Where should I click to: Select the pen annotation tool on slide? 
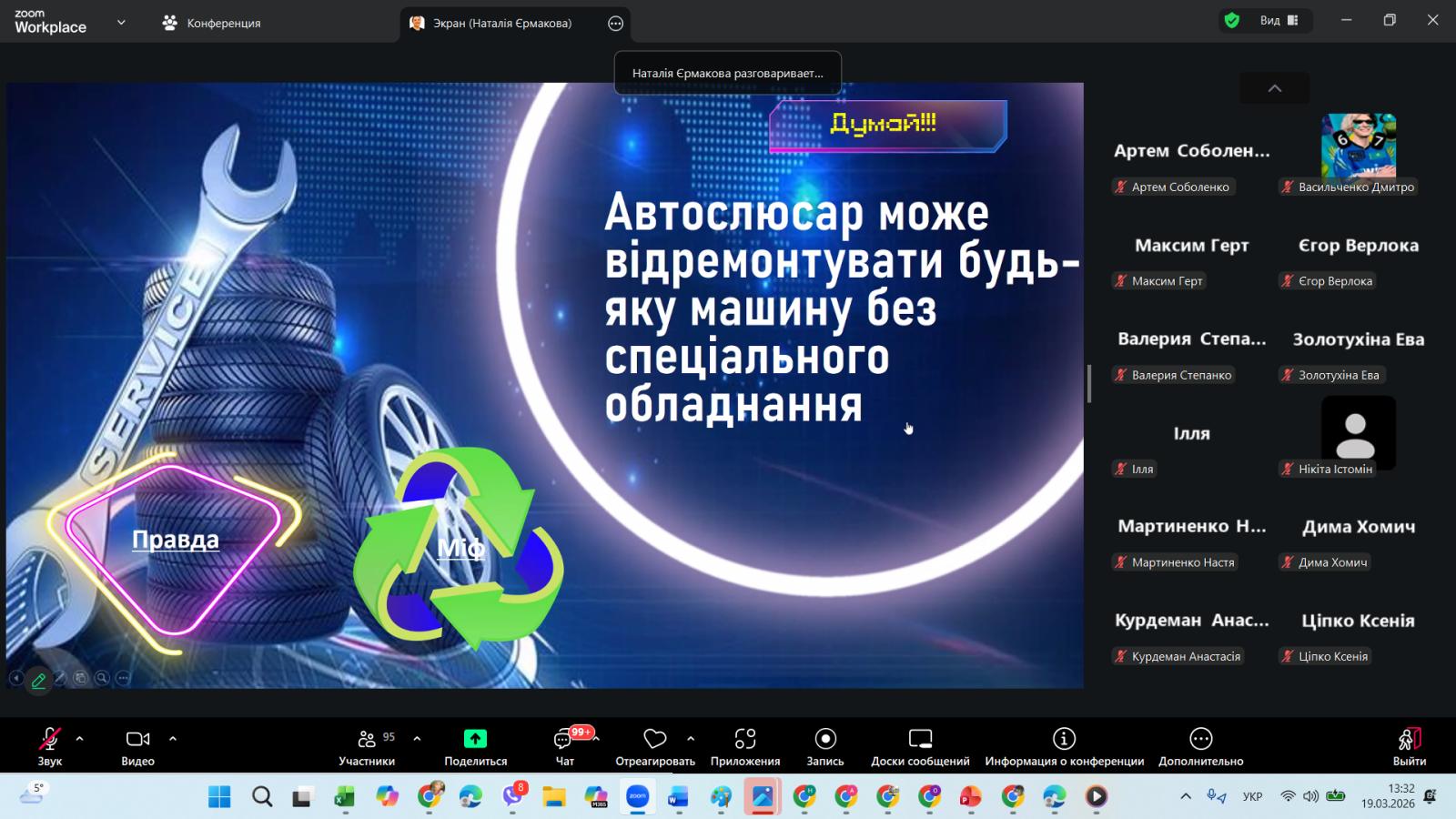(38, 680)
